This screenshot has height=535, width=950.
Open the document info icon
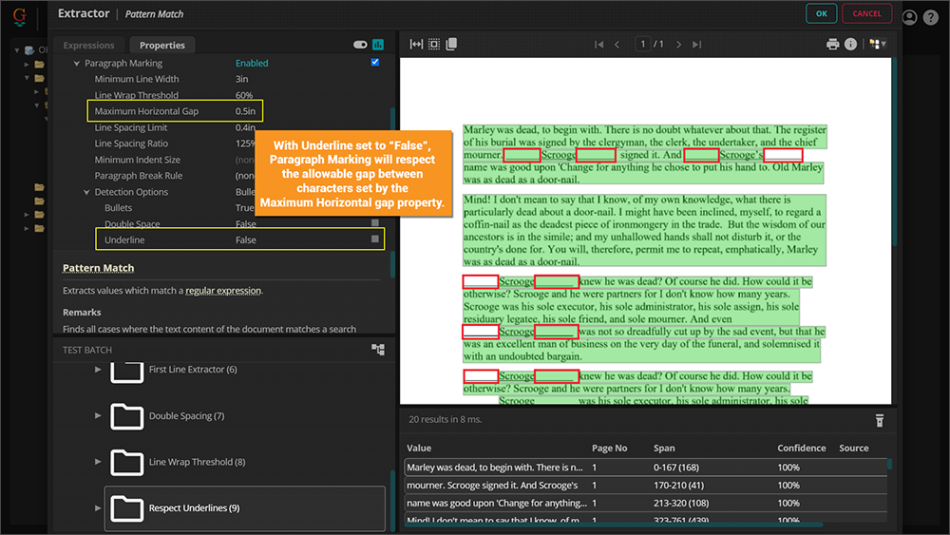(x=851, y=44)
